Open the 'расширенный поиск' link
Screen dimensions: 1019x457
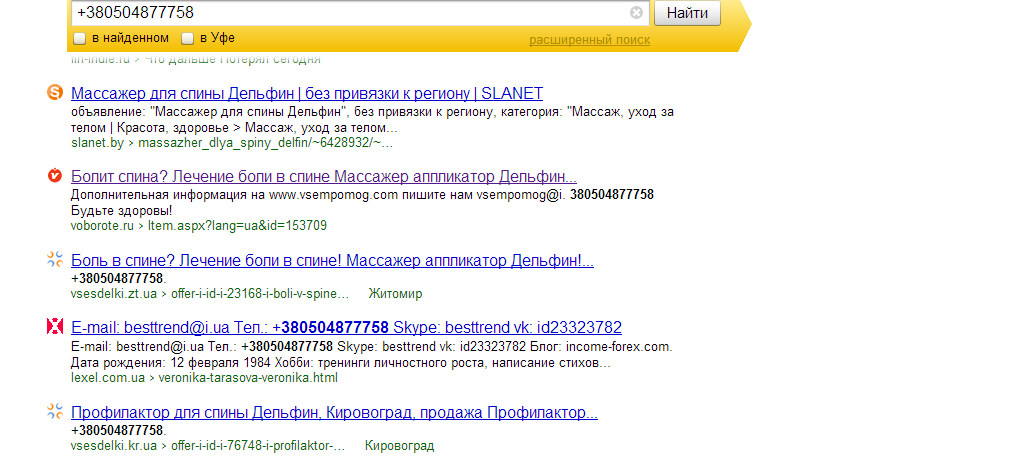[x=589, y=40]
